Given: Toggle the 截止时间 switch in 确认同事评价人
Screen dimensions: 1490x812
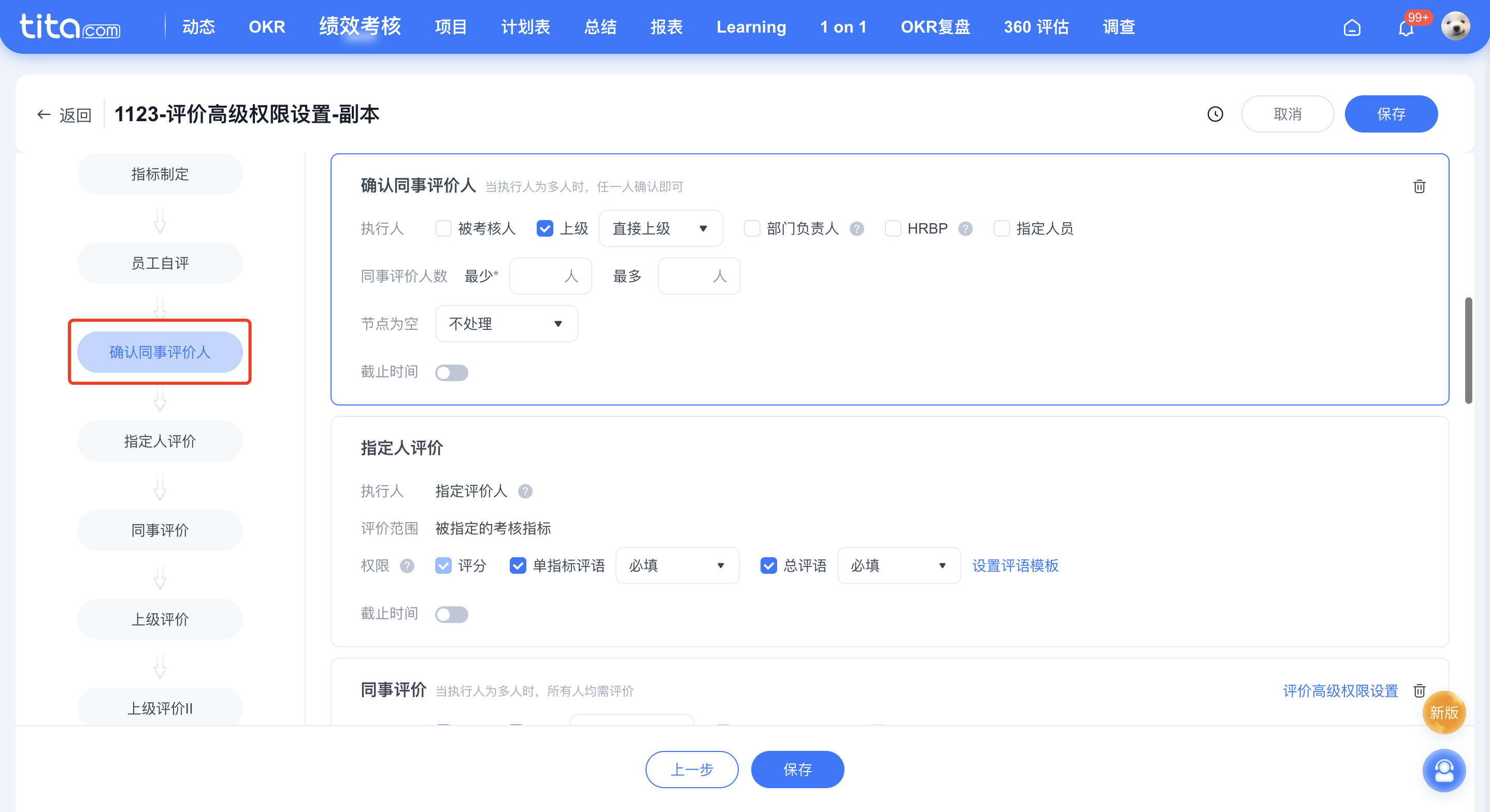Looking at the screenshot, I should 452,372.
